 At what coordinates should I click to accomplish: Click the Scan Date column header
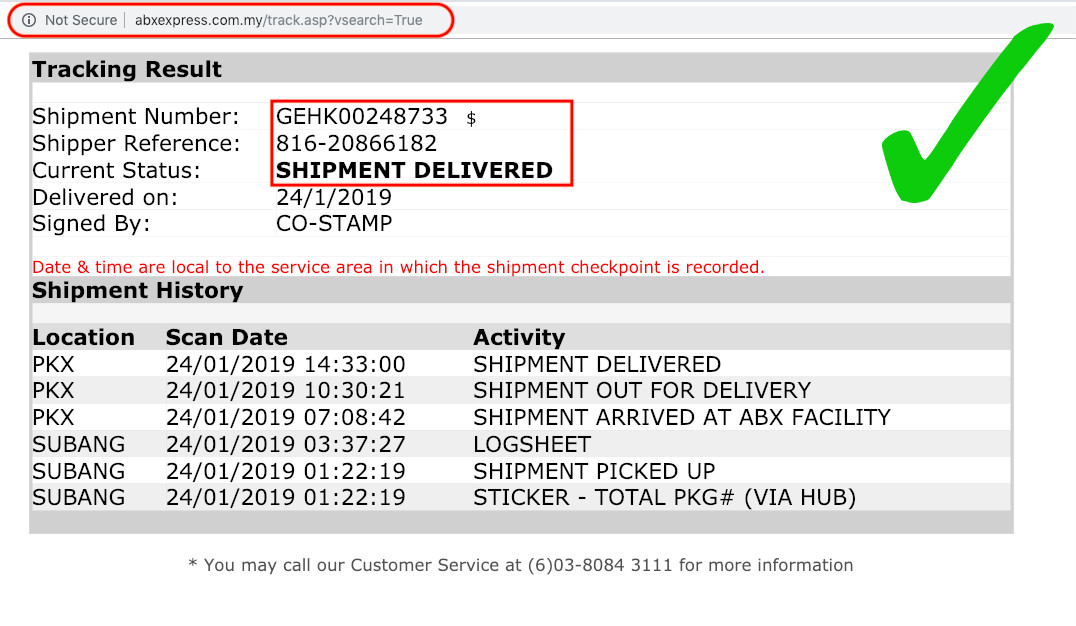pyautogui.click(x=226, y=337)
